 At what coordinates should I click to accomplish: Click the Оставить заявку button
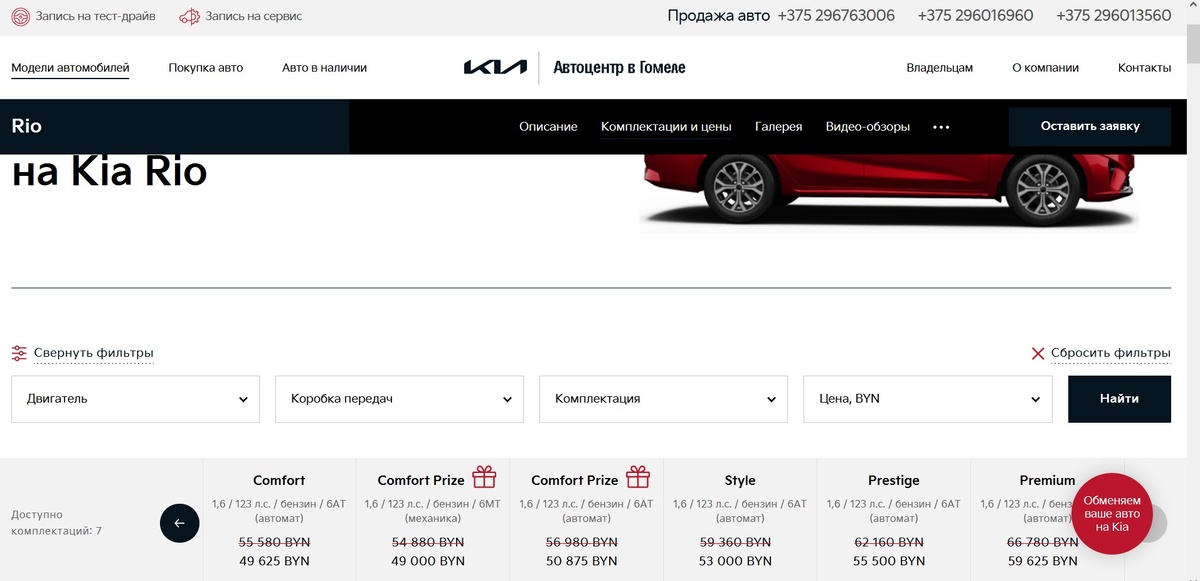pos(1090,127)
